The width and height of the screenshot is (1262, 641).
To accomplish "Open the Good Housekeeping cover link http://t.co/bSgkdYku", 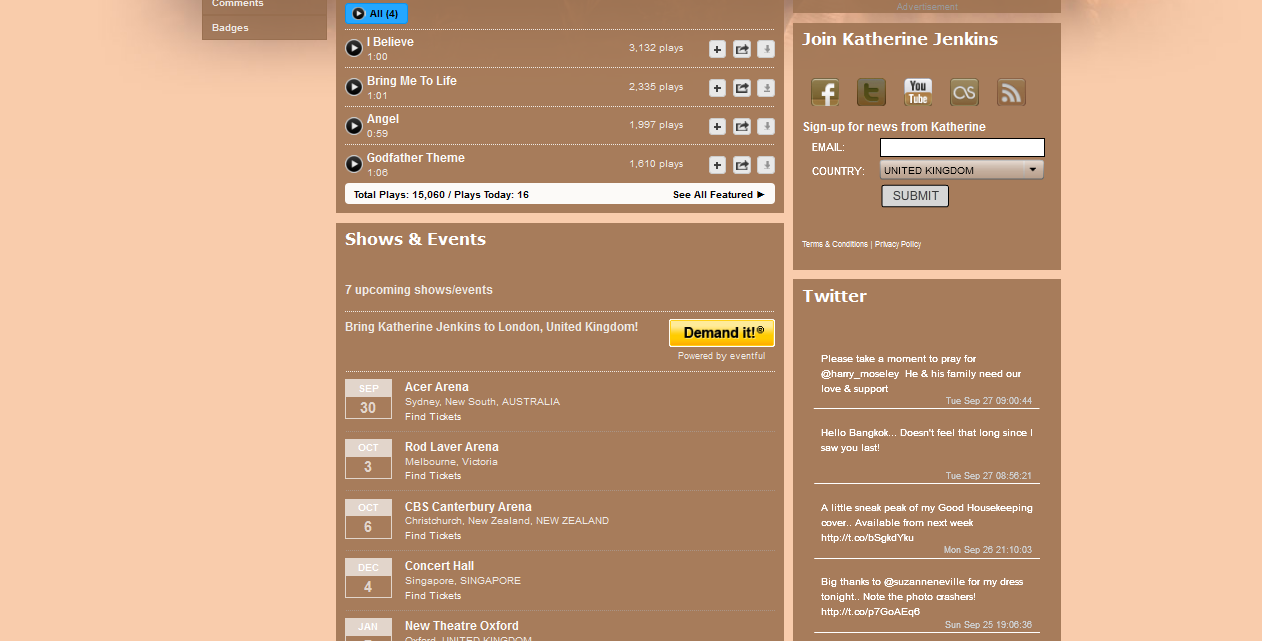I will point(867,537).
